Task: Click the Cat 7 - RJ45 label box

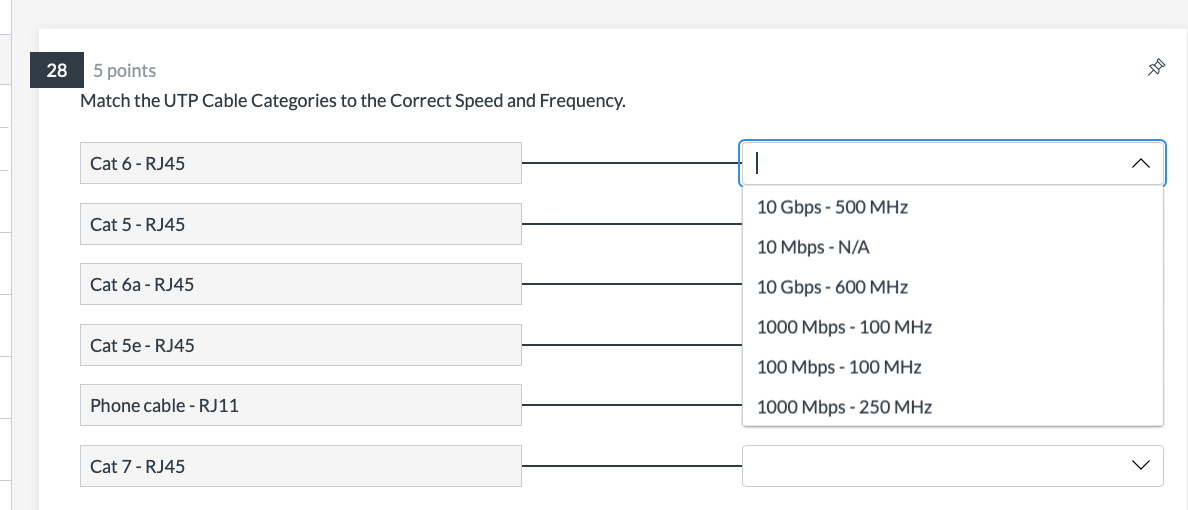Action: point(301,465)
